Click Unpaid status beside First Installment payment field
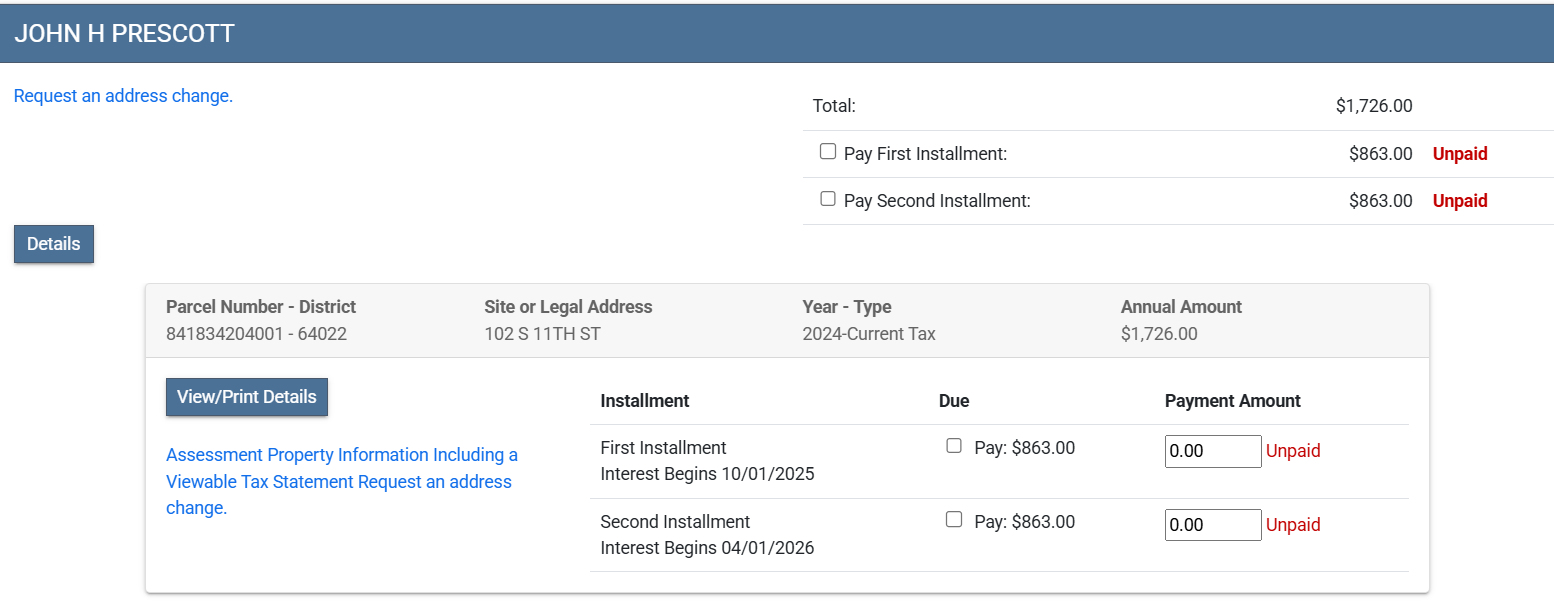 (1293, 451)
